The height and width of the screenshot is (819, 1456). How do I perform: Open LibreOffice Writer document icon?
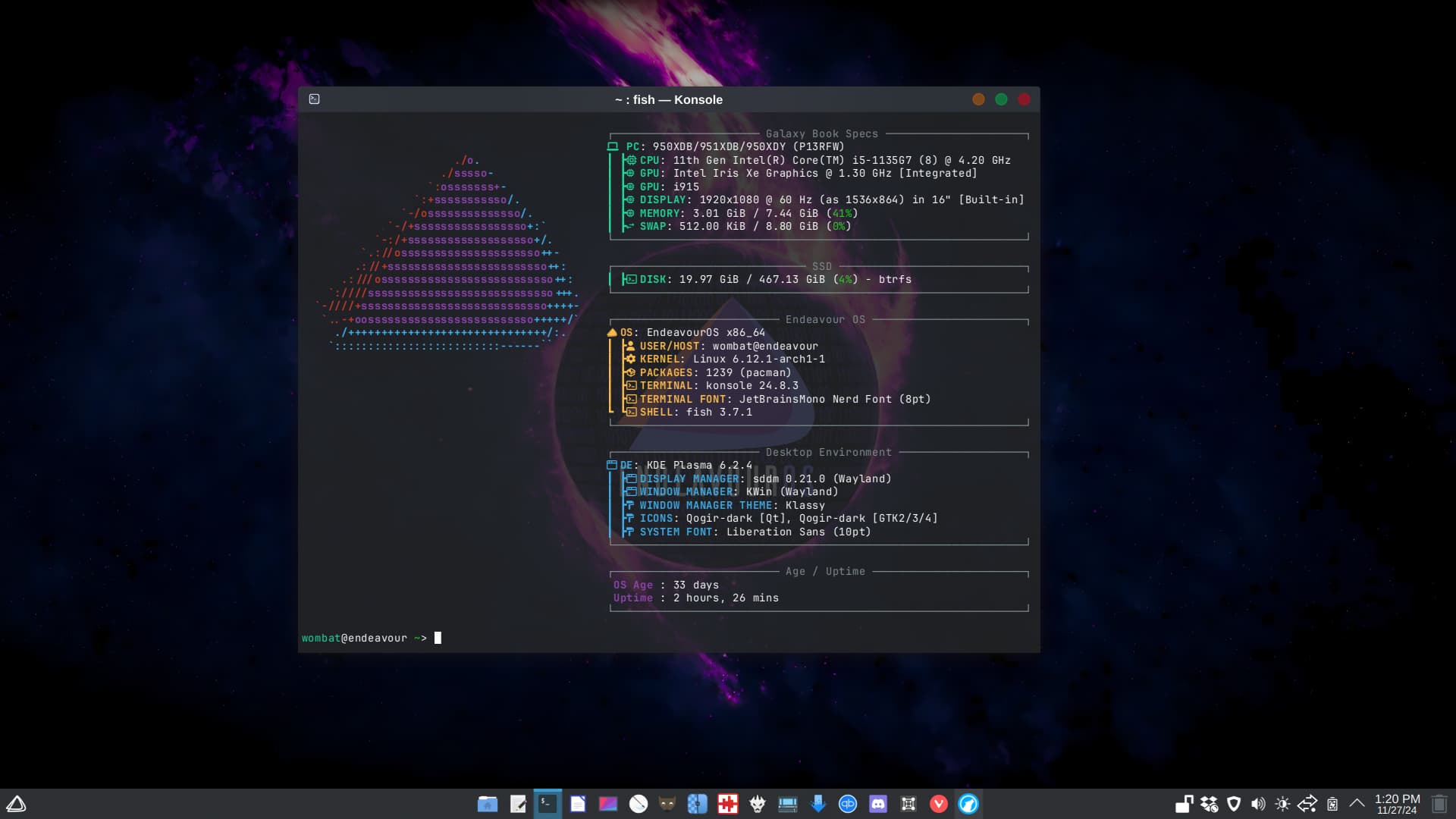pos(578,804)
